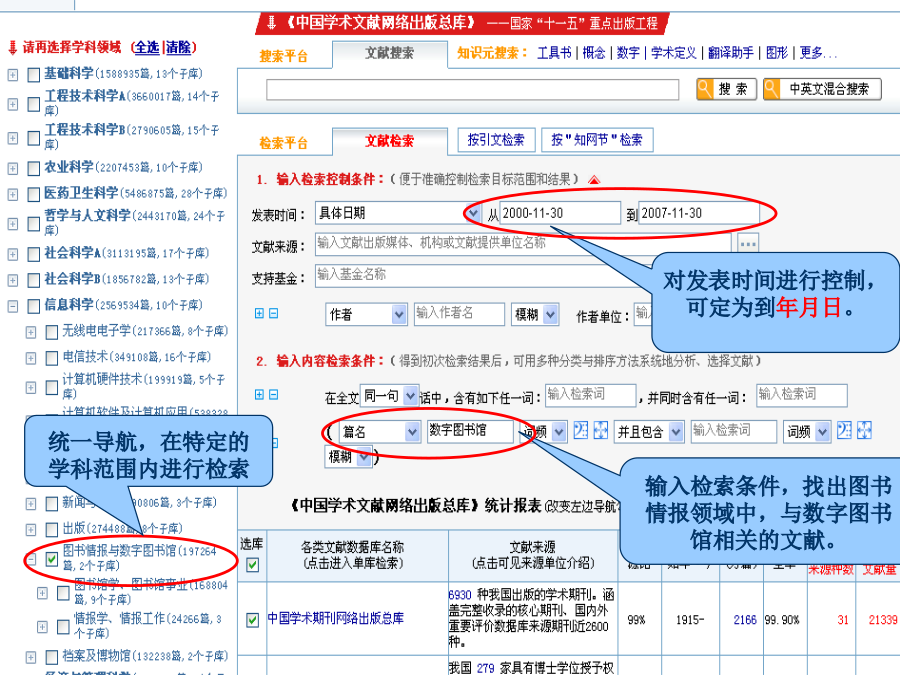The width and height of the screenshot is (900, 675).
Task: Click the 全选 link
Action: 147,47
